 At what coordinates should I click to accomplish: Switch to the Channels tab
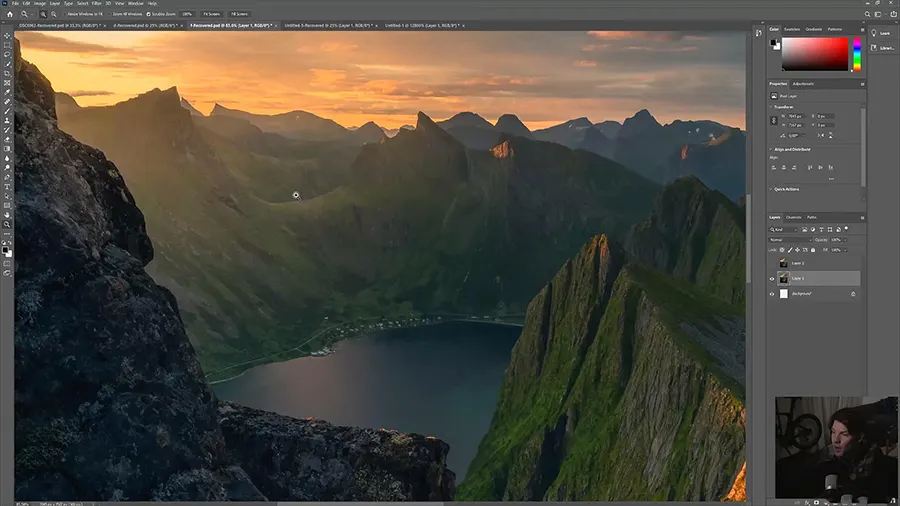point(793,217)
